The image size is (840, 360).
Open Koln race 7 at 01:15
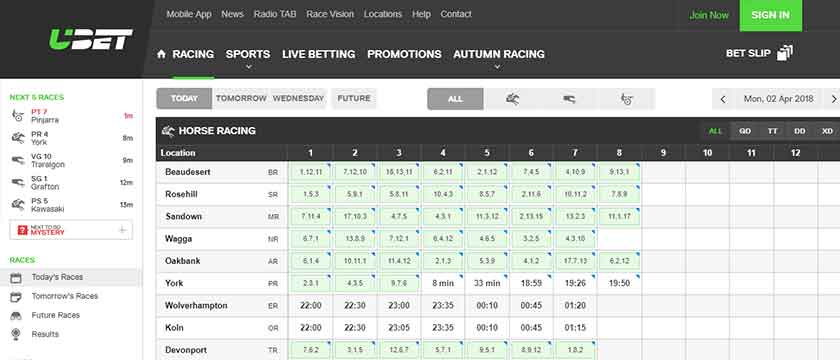coord(575,328)
